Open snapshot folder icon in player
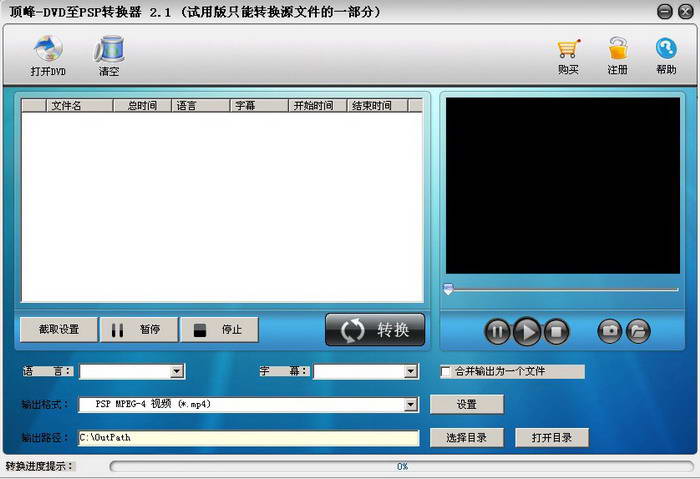 pyautogui.click(x=638, y=331)
